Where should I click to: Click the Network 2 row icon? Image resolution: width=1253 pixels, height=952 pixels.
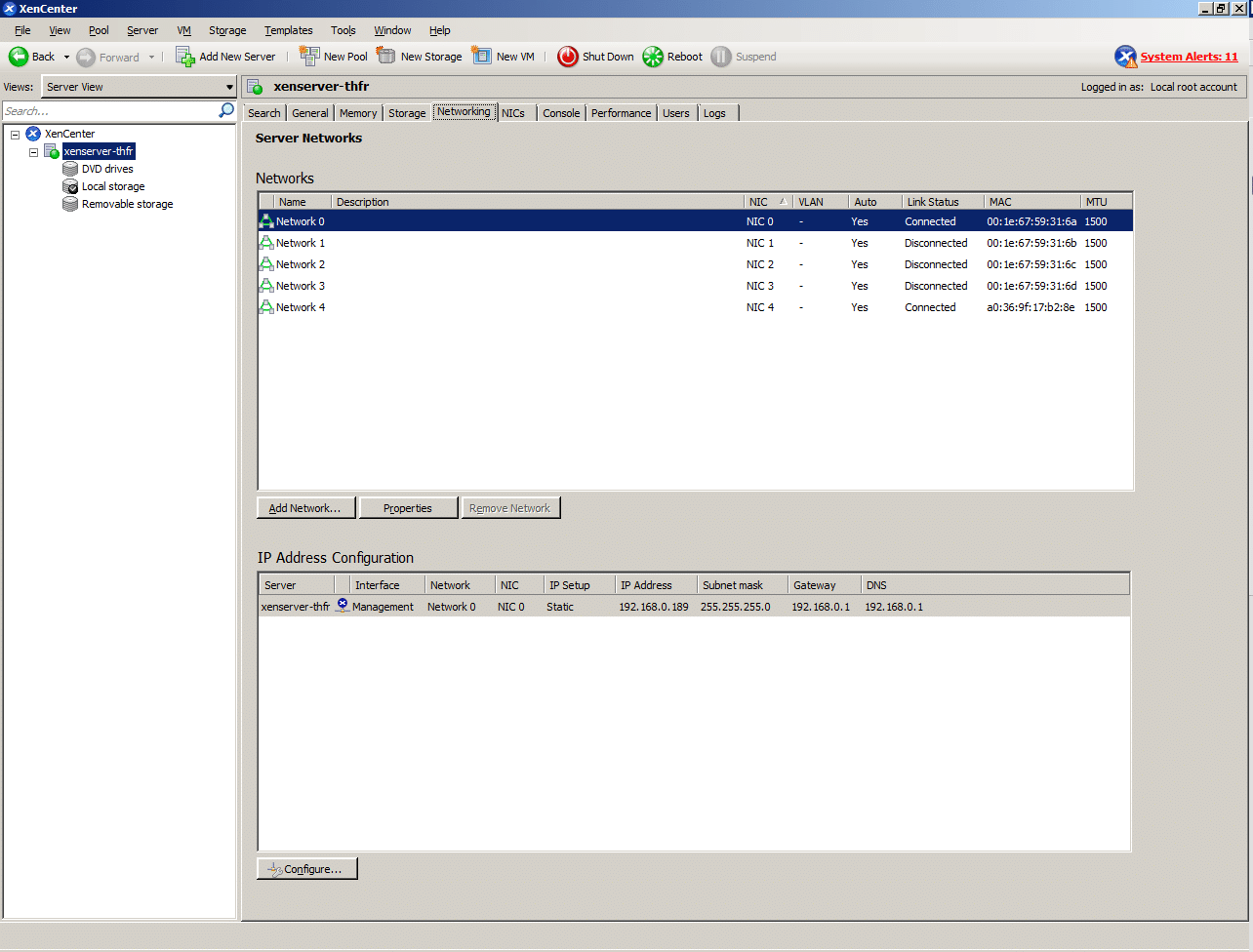click(266, 264)
